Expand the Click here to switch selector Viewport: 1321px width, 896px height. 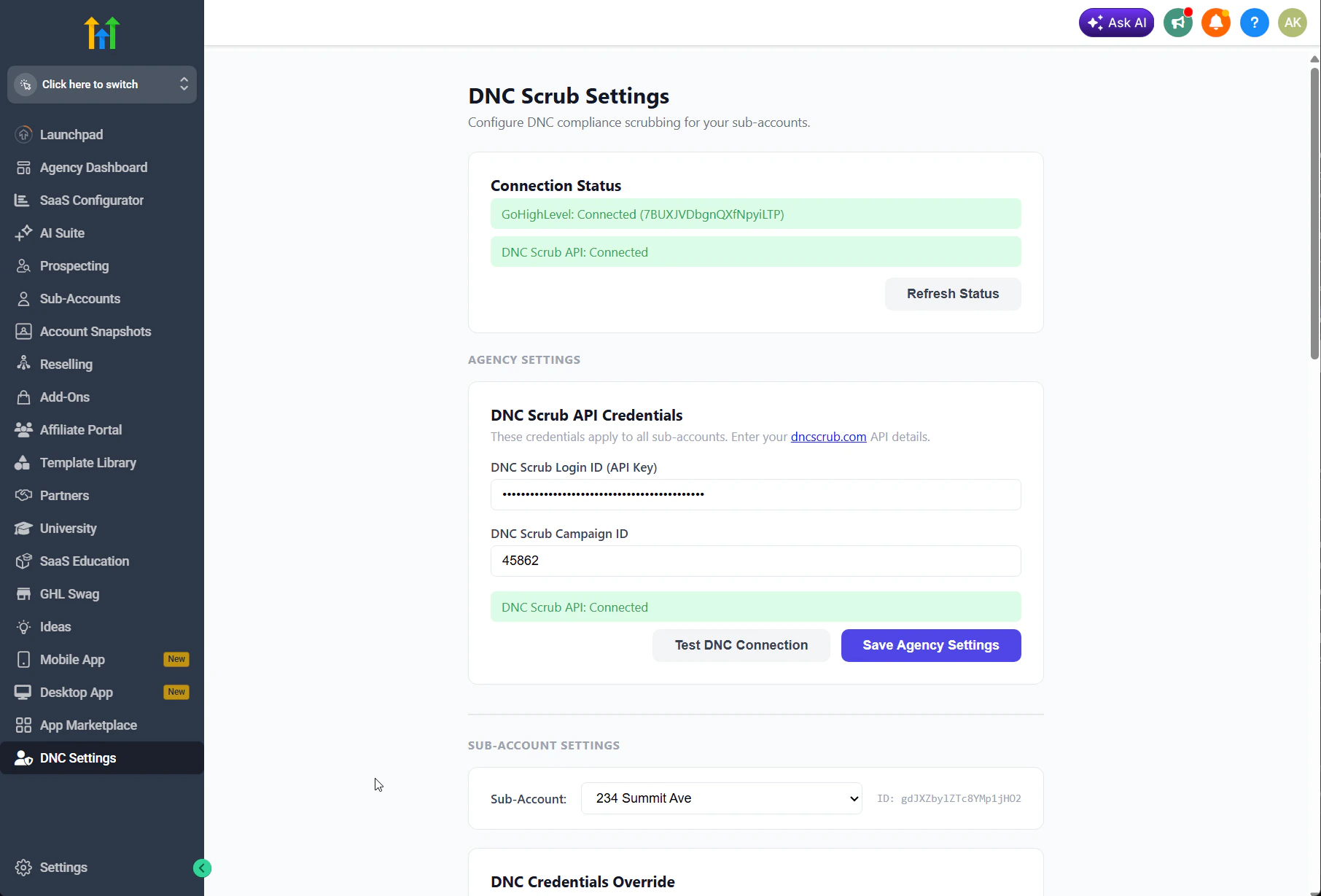102,85
